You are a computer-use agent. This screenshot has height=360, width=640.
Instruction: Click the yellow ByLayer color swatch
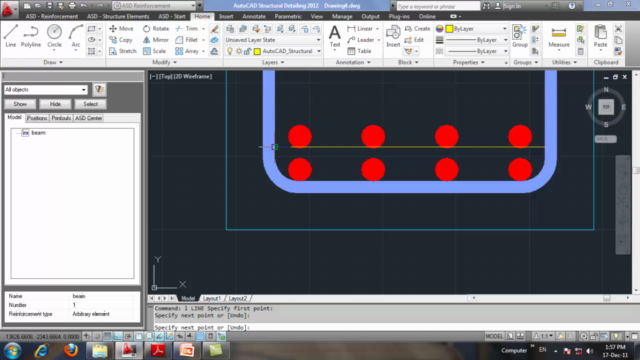(449, 29)
